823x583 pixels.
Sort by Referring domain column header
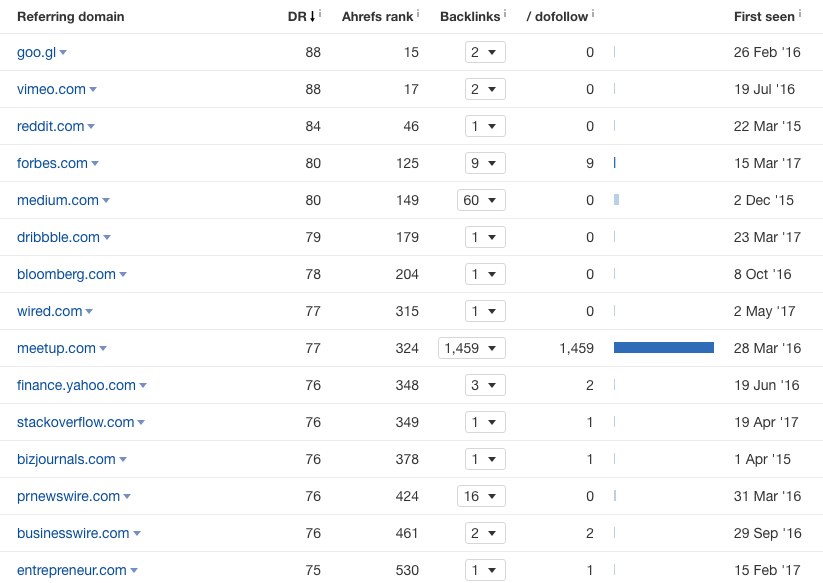point(71,17)
